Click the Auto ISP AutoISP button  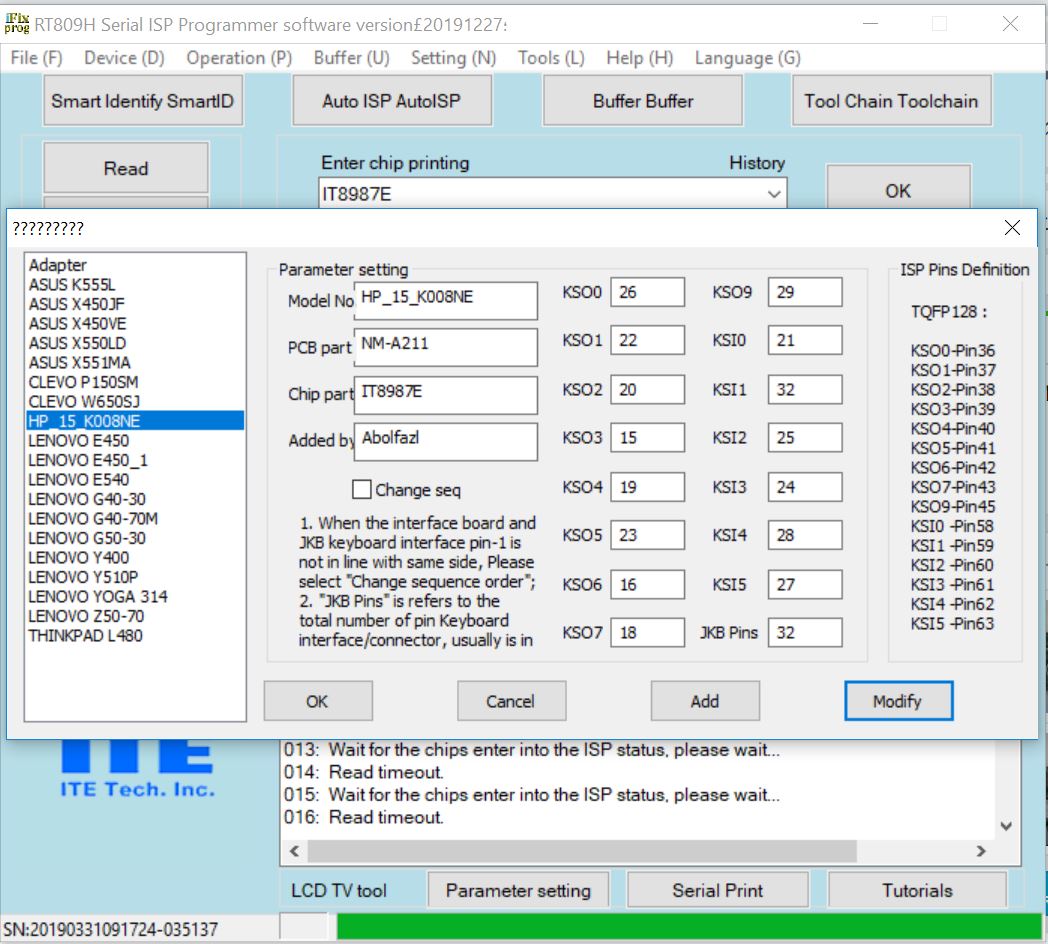tap(392, 101)
